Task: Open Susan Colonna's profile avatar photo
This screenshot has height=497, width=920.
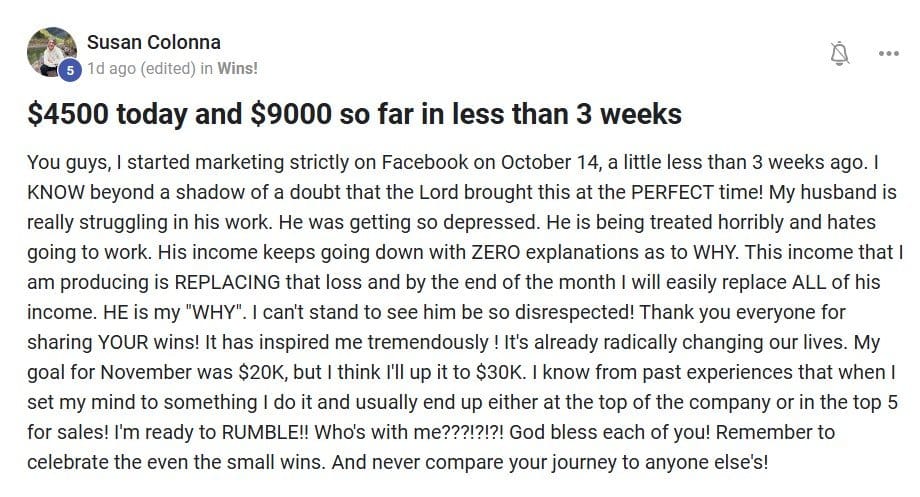Action: click(52, 52)
